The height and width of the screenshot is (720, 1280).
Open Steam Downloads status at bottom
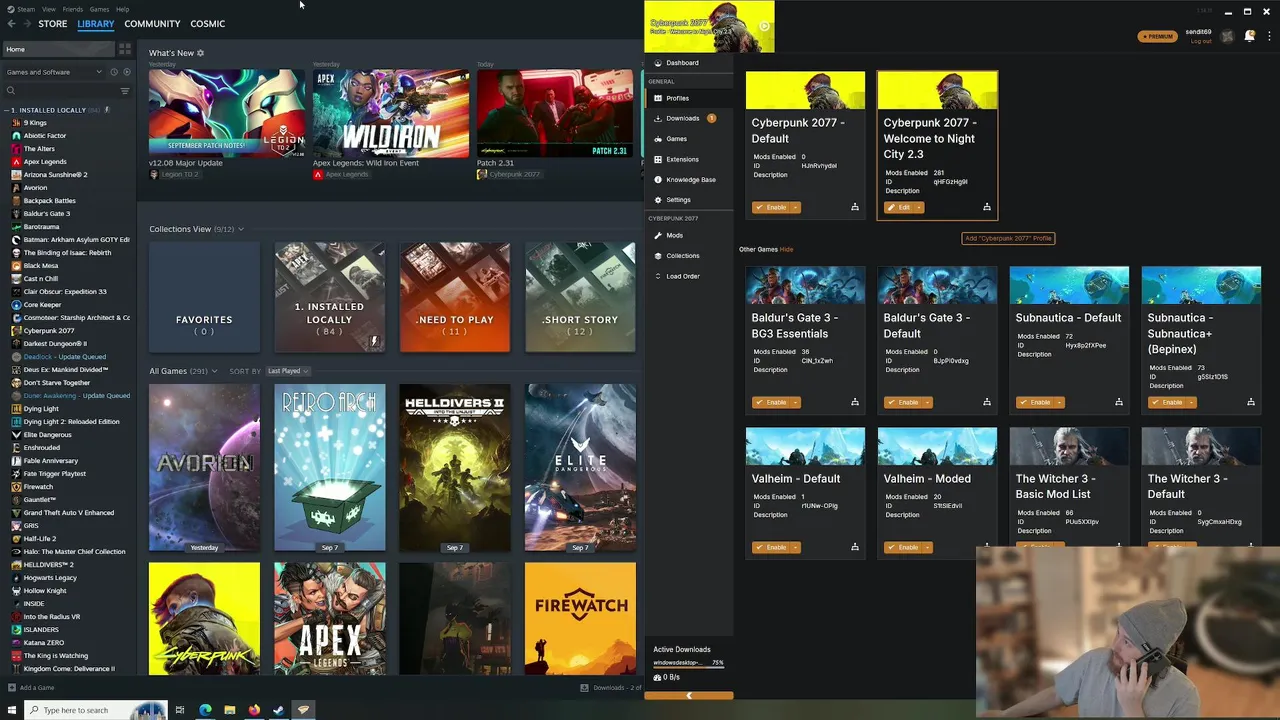(611, 687)
